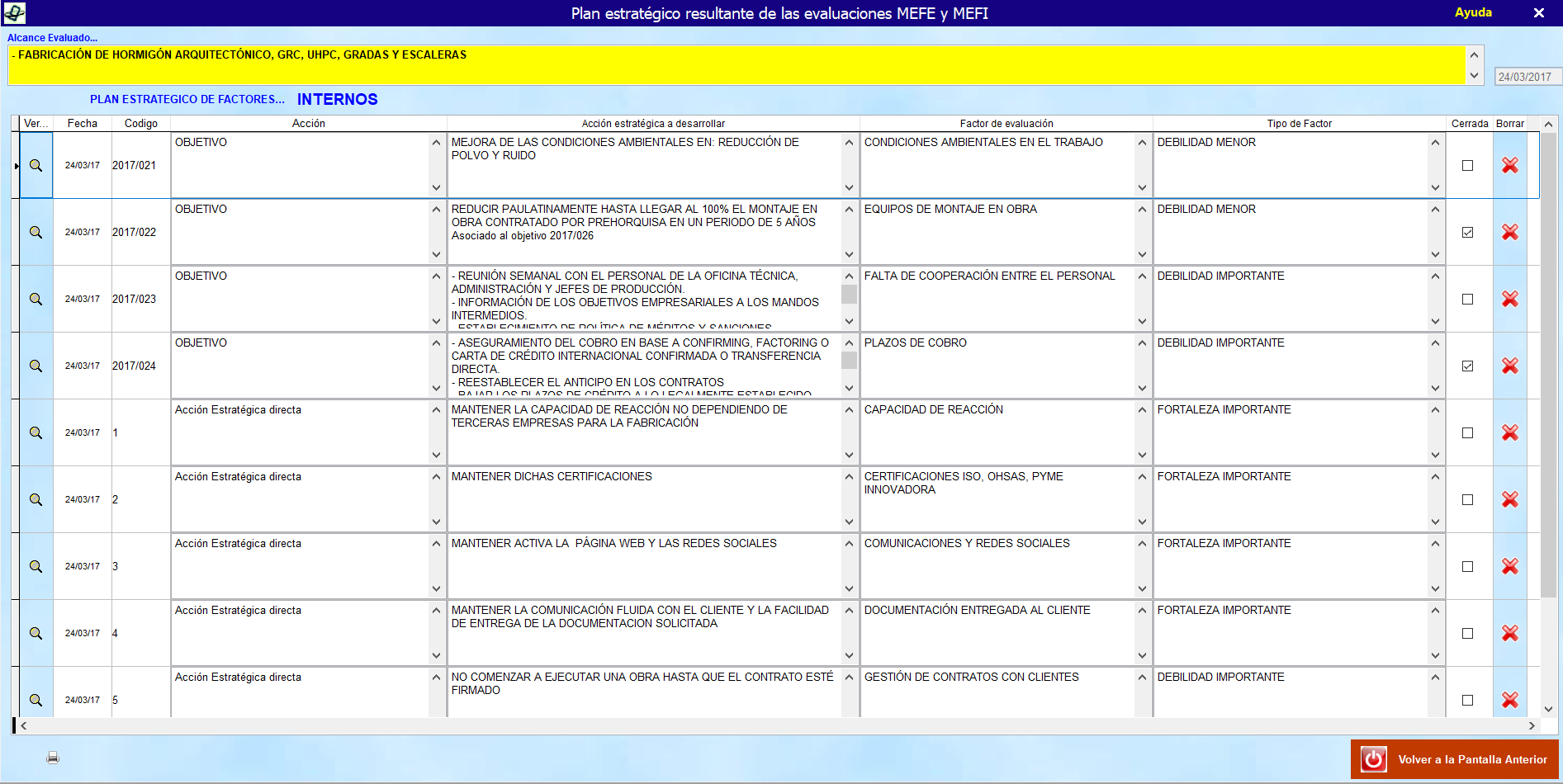Mark CAPACIDAD DE REACCIÓN row as Cerrada

[1467, 432]
